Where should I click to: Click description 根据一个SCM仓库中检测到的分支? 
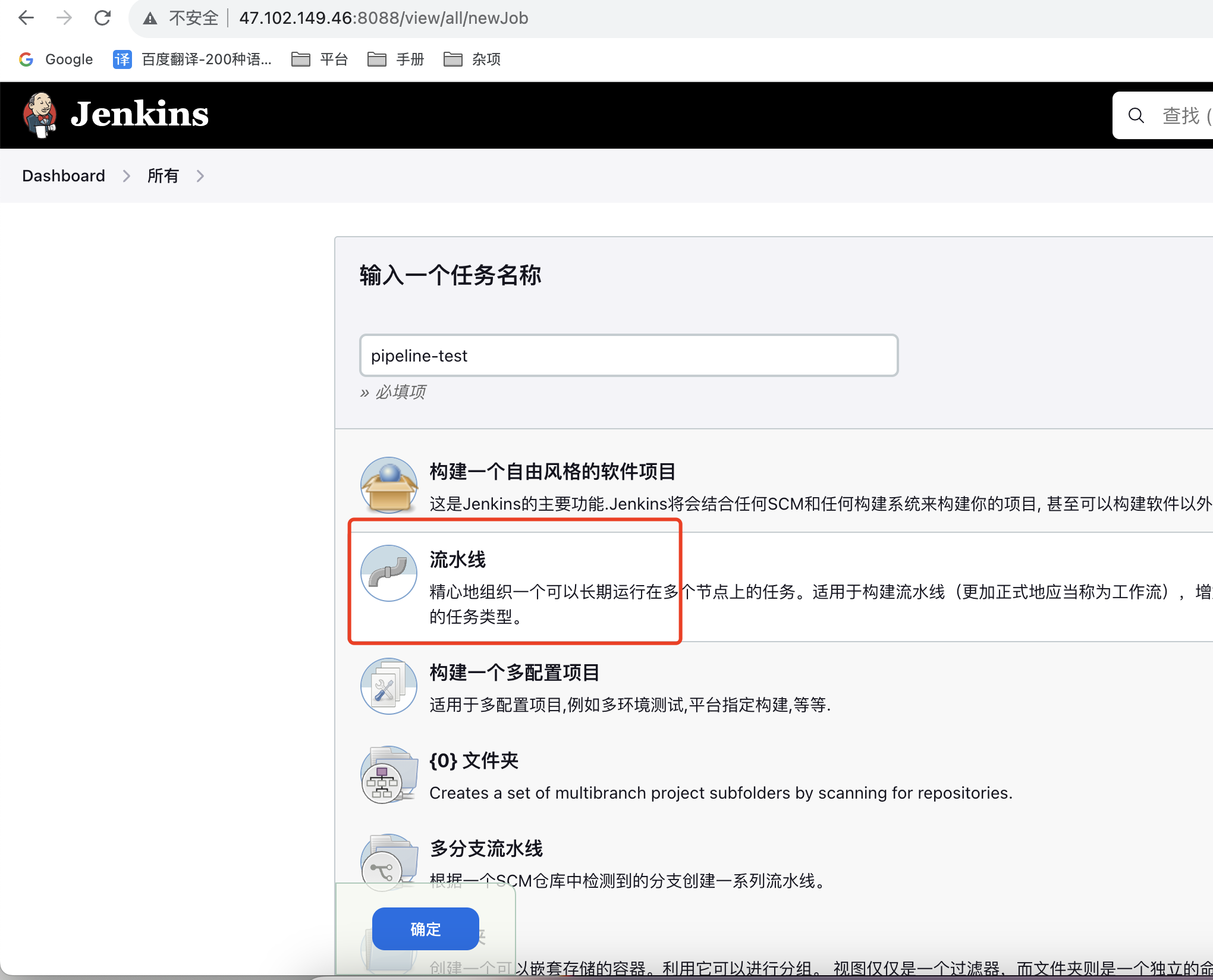coord(627,881)
